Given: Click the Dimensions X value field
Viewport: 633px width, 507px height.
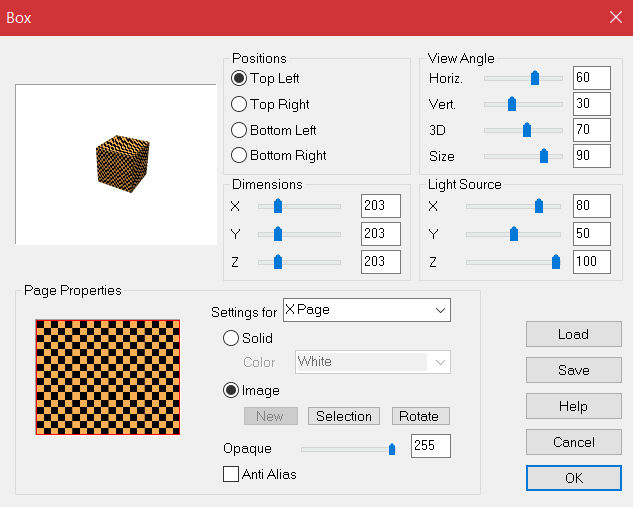Looking at the screenshot, I should point(380,206).
